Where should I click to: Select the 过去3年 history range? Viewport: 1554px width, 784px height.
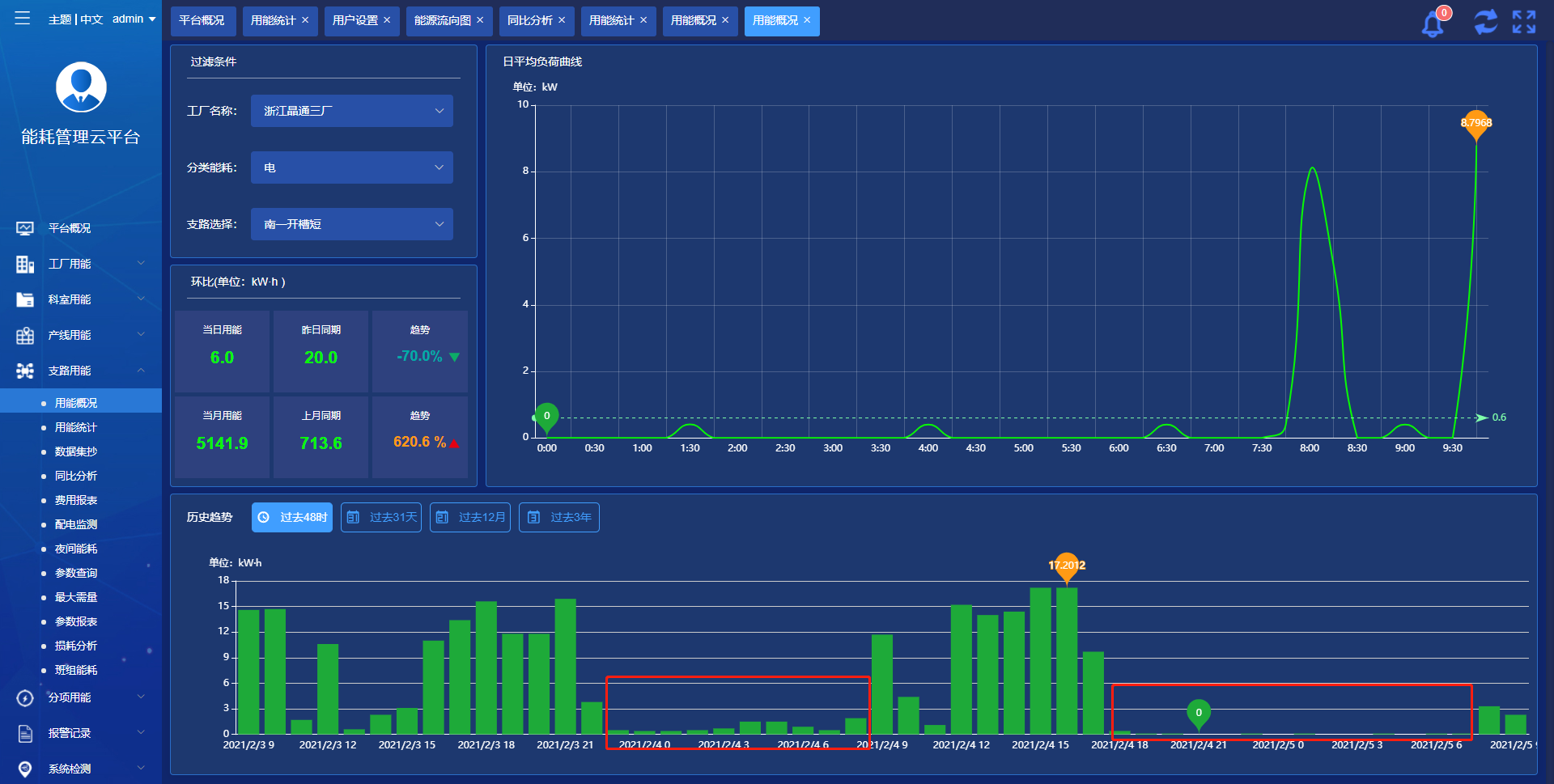(x=559, y=517)
